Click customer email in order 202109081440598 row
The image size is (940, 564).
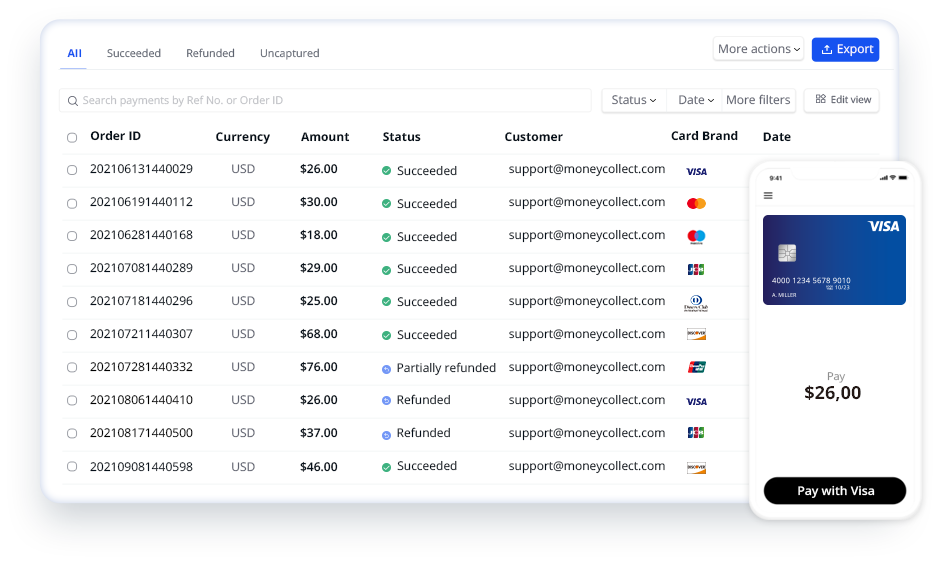[587, 466]
